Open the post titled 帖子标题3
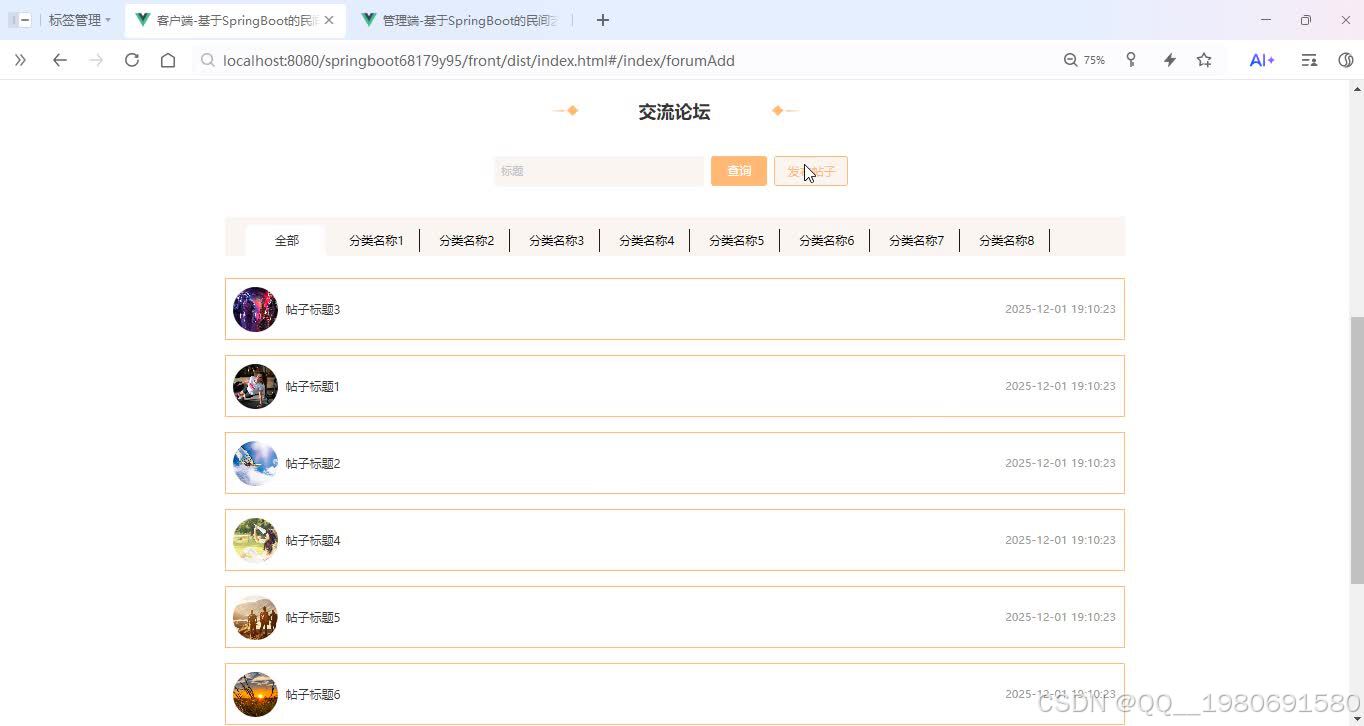Screen dimensions: 1364x726 click(675, 309)
